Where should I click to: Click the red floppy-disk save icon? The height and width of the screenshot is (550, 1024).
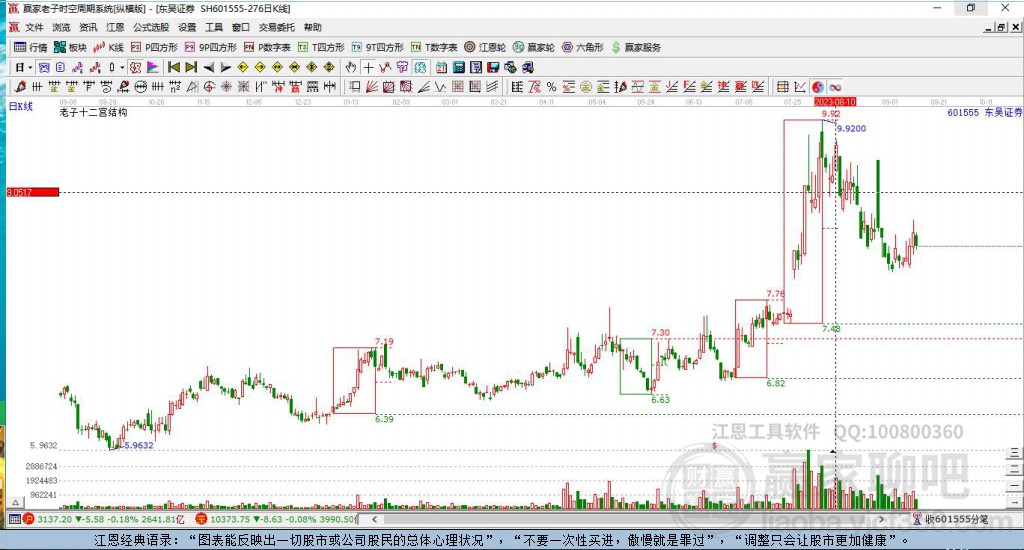[493, 67]
